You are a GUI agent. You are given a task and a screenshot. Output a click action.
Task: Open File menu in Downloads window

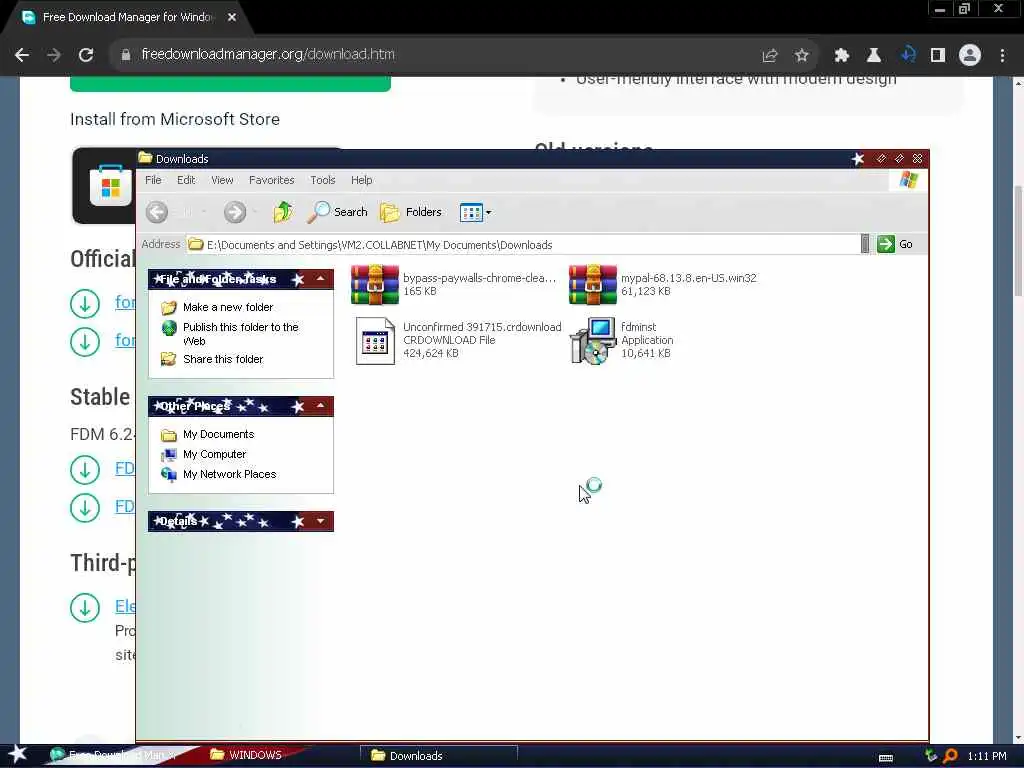point(153,180)
